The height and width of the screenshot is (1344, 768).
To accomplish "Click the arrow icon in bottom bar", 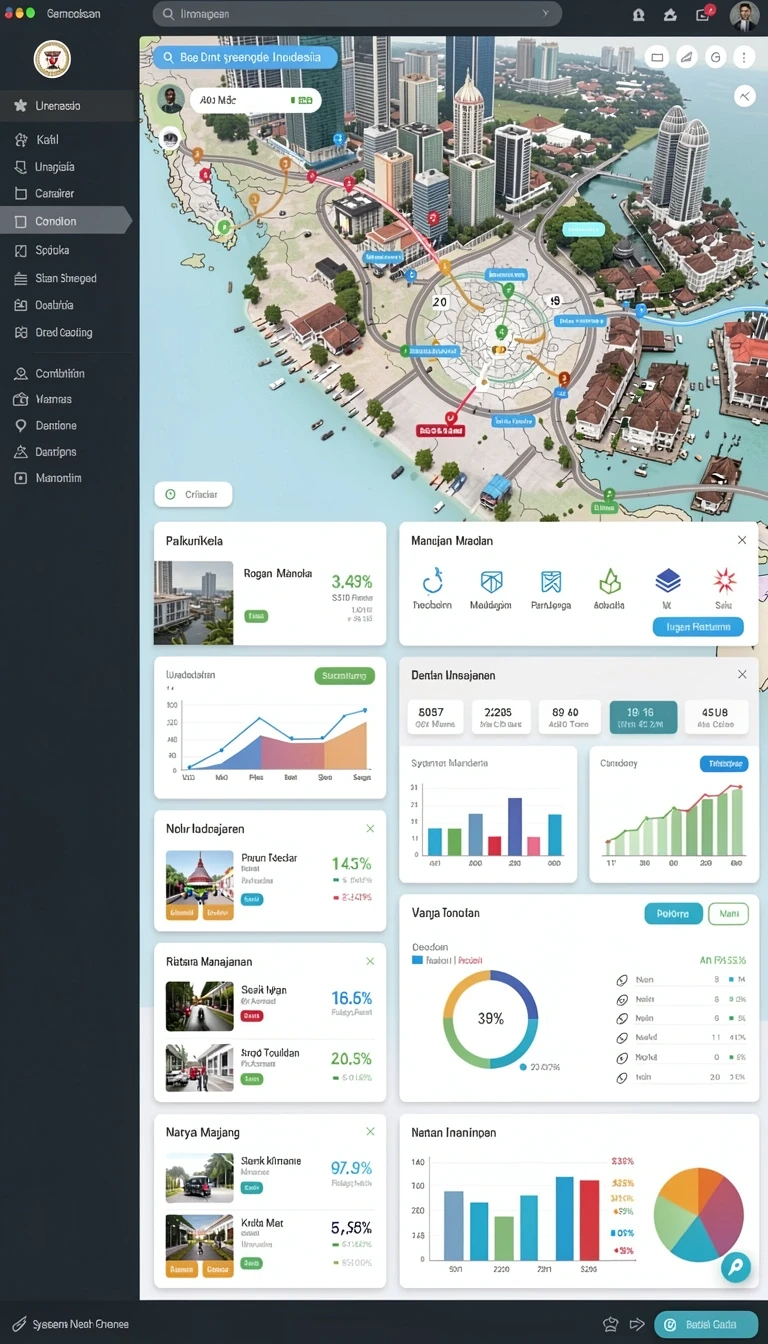I will pos(637,1325).
